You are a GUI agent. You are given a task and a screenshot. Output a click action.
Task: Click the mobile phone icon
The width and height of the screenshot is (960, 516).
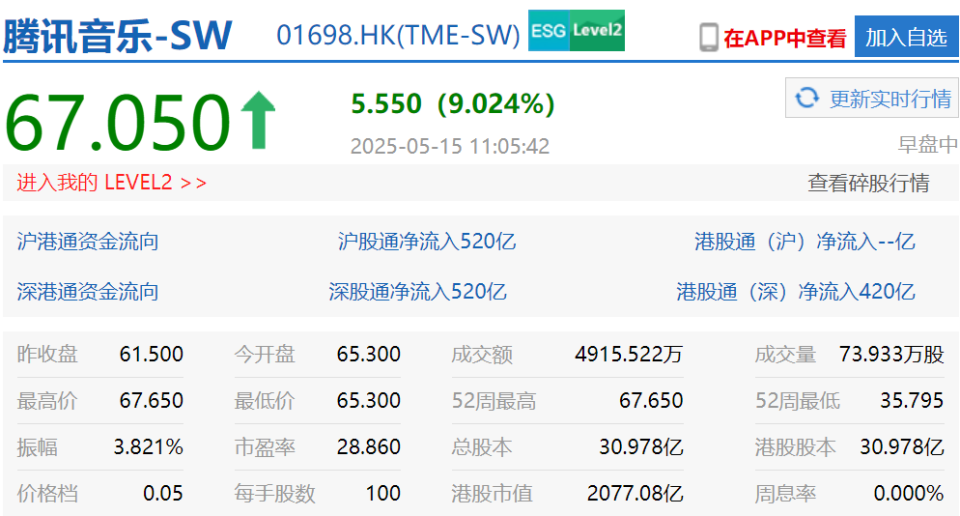point(708,37)
